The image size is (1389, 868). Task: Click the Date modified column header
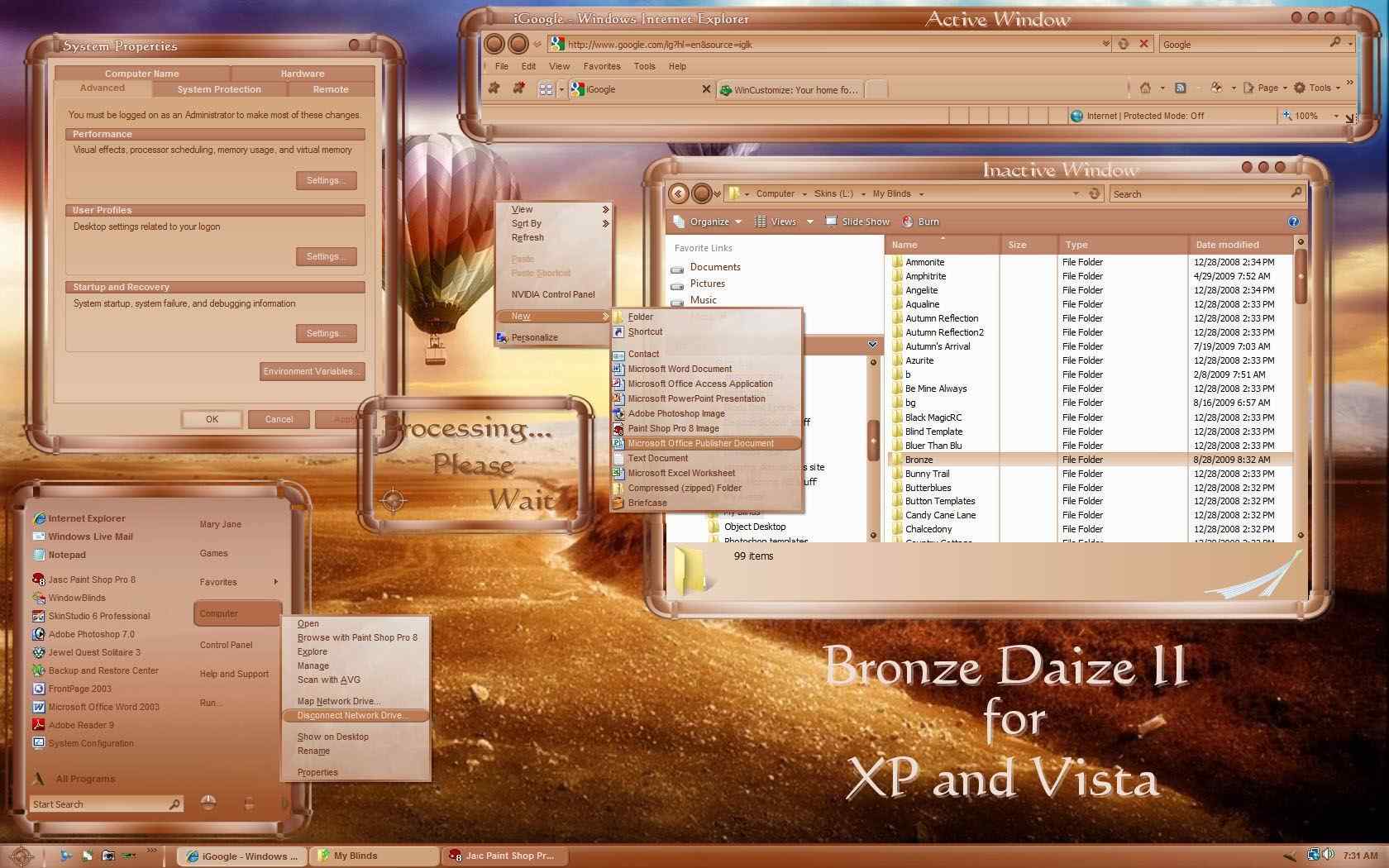click(1239, 245)
